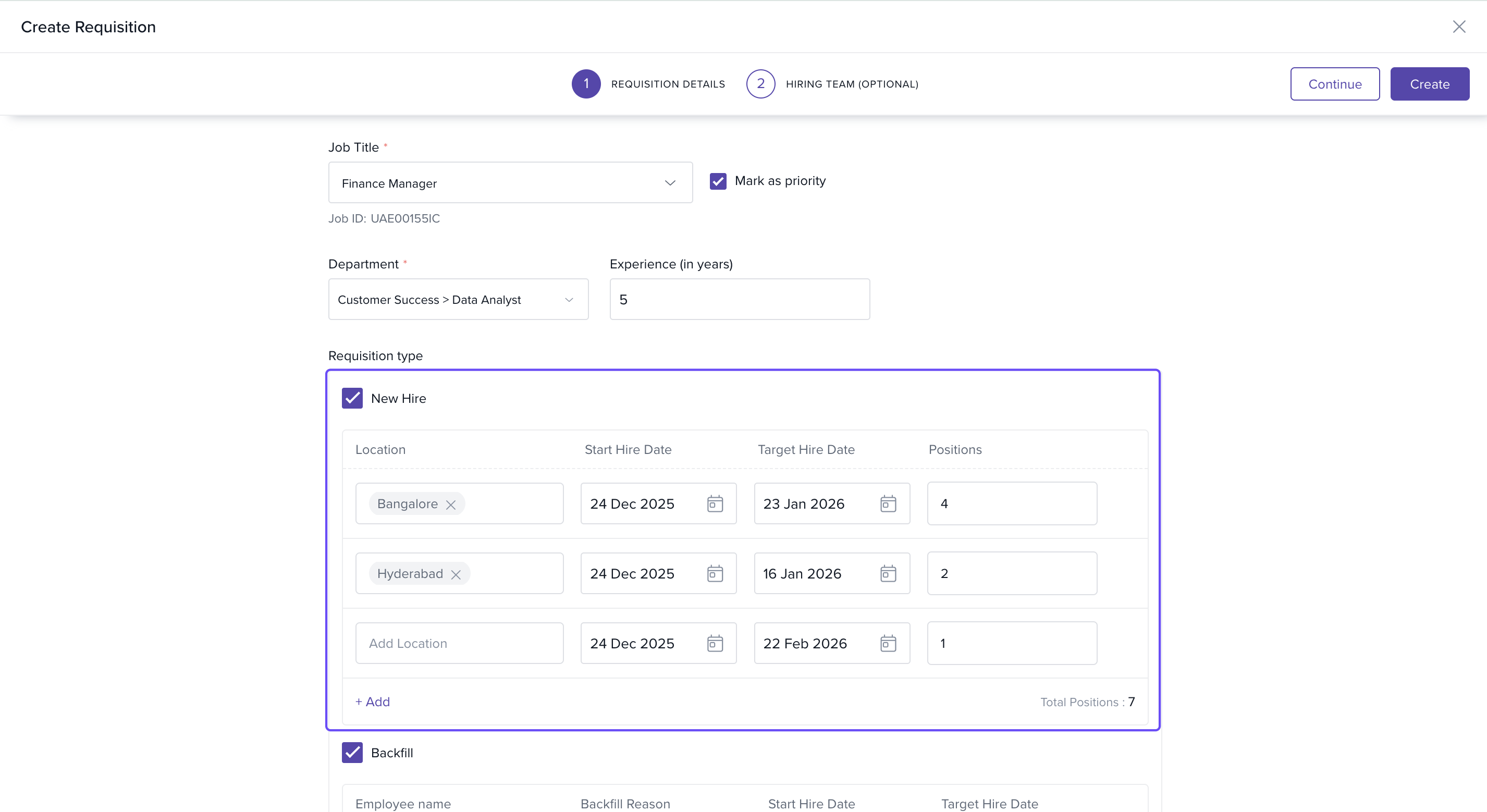
Task: Go to step 1 Requisition Details
Action: coord(586,84)
